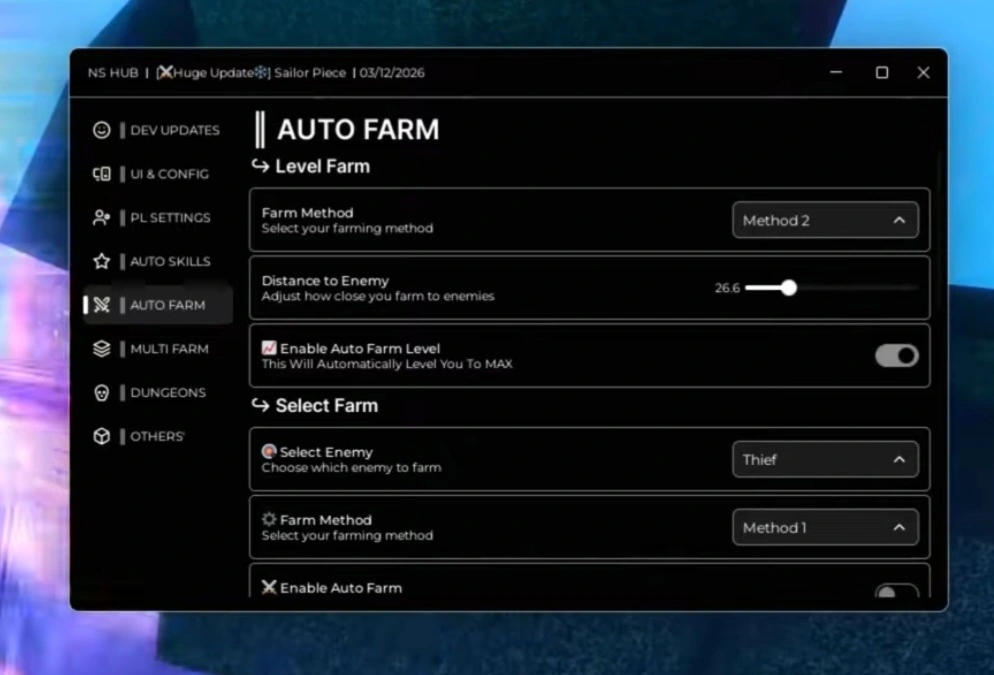994x675 pixels.
Task: Go to the PL SETTINGS tab
Action: coord(158,217)
